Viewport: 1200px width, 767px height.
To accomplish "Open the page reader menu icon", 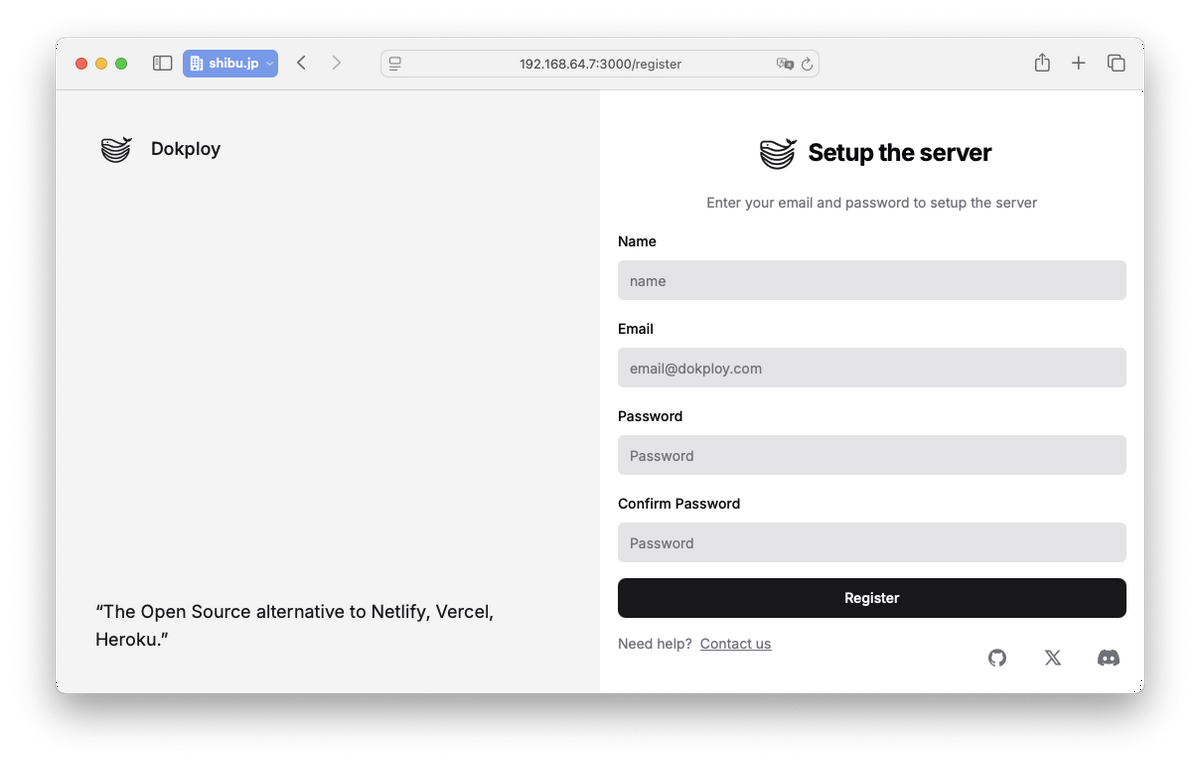I will (x=395, y=64).
